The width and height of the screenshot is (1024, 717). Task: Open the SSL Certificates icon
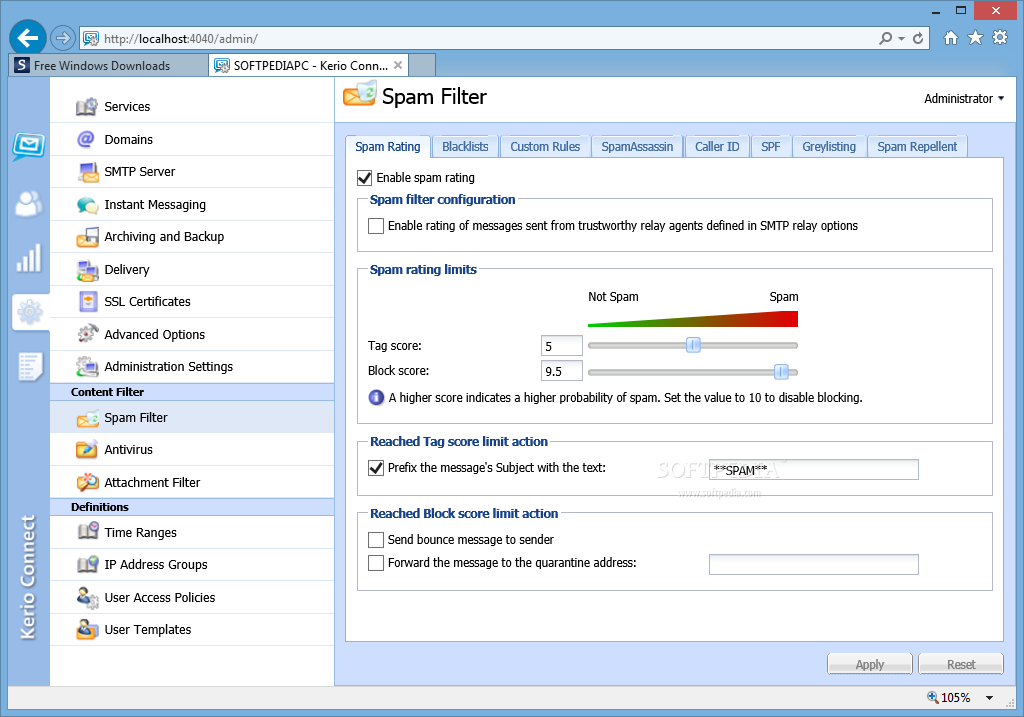(88, 302)
